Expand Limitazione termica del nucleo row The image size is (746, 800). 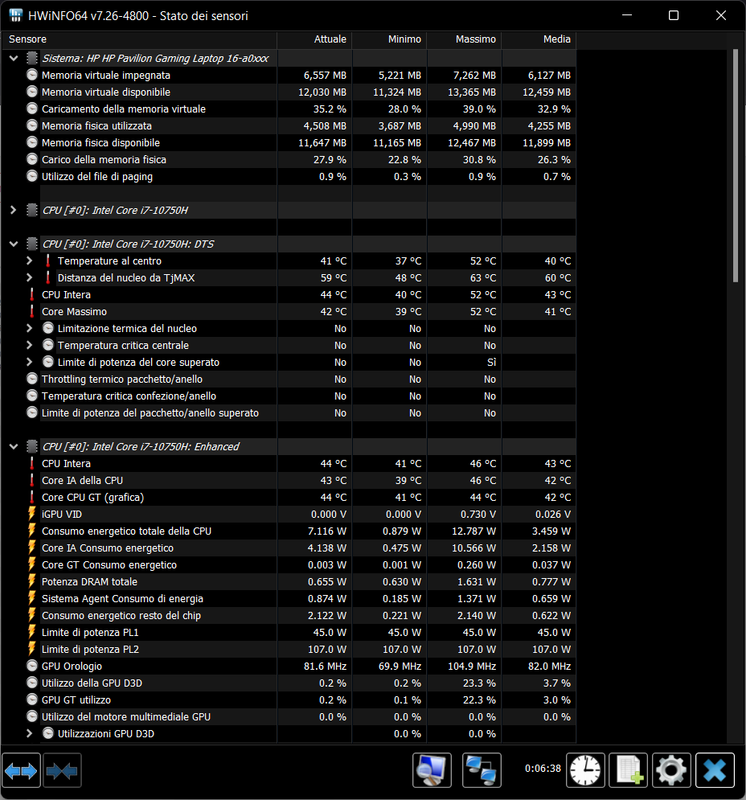(30, 328)
